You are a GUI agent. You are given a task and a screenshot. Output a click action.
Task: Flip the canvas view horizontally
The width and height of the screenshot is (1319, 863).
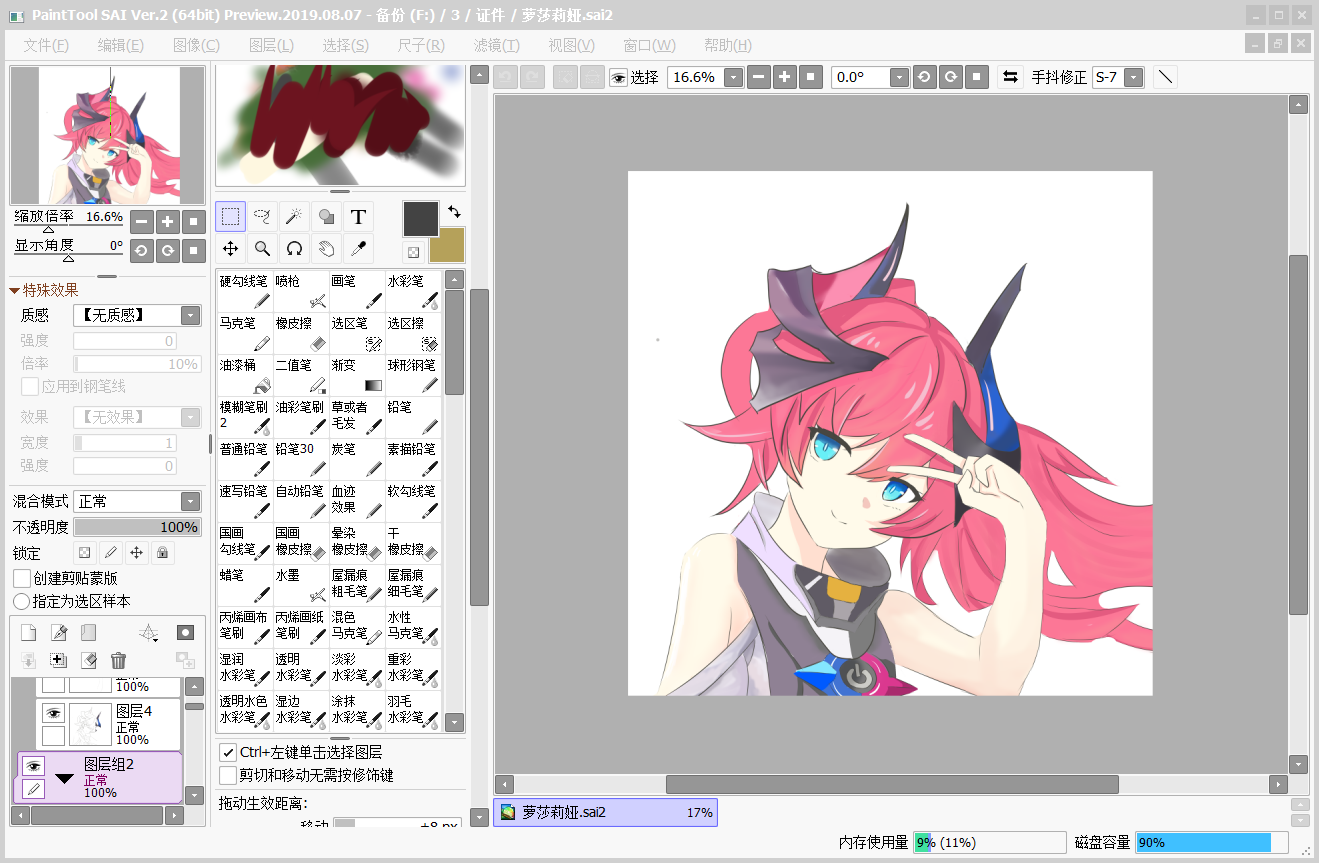(1010, 77)
